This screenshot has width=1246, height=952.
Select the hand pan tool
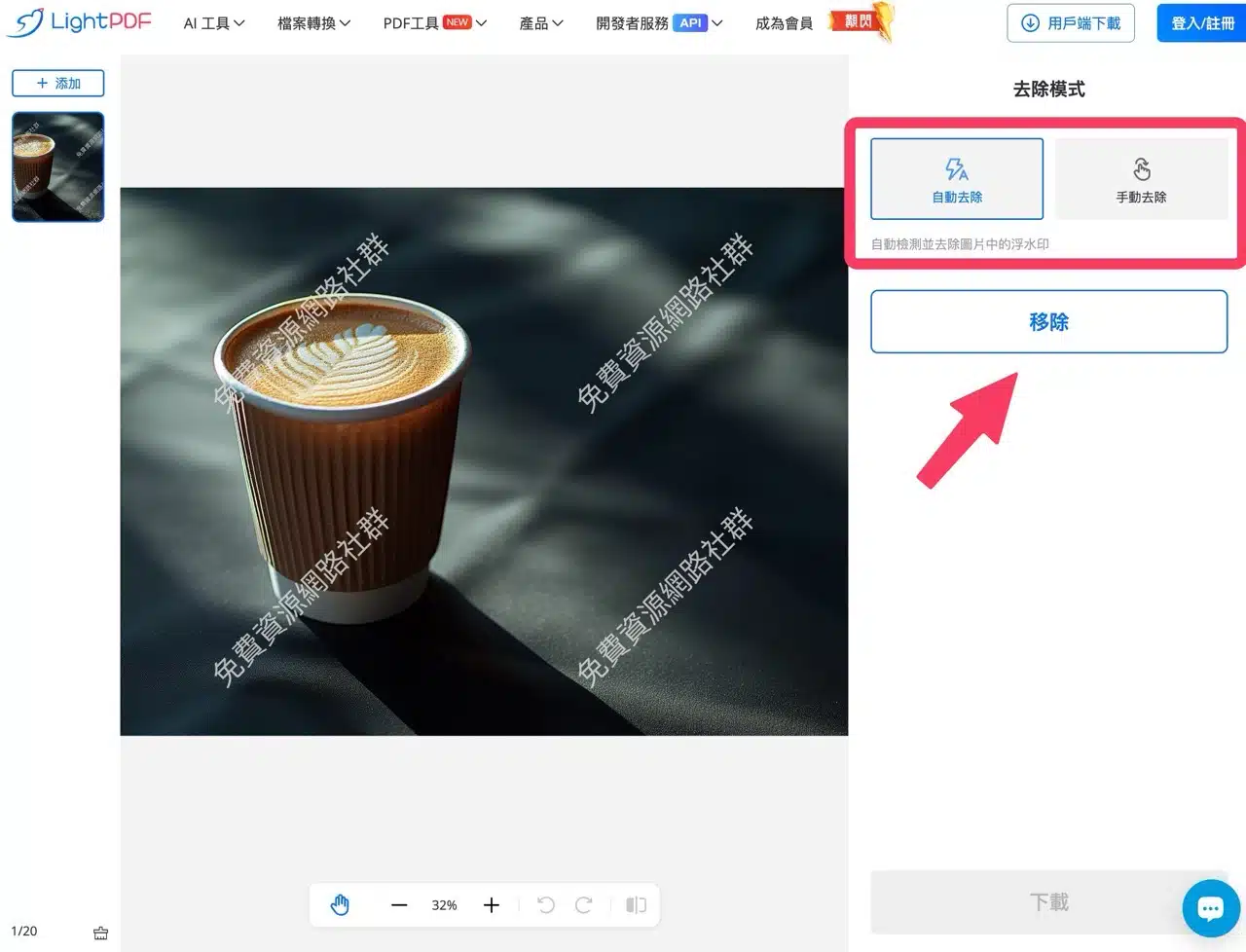[x=340, y=904]
